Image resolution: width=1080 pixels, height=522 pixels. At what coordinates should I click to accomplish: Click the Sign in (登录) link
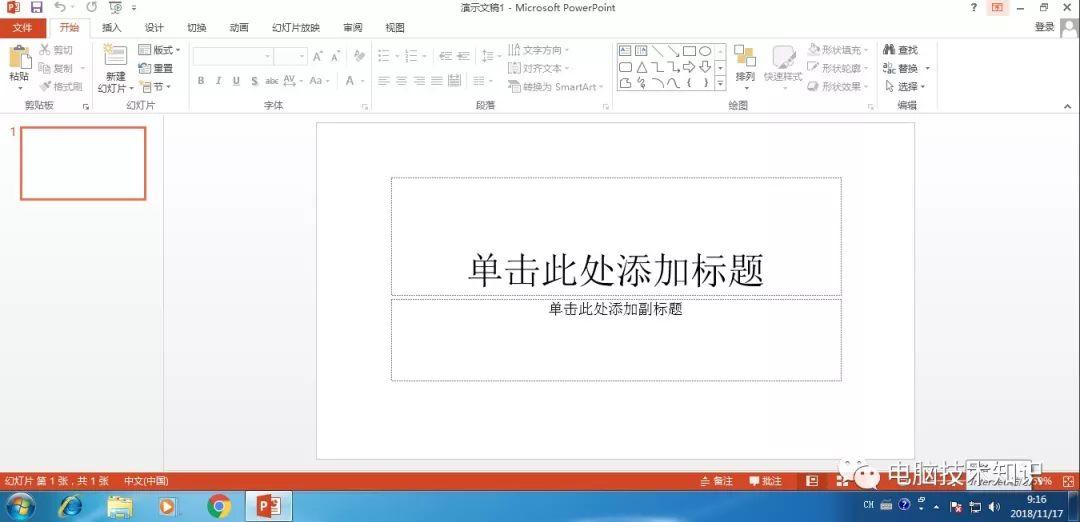(1044, 27)
